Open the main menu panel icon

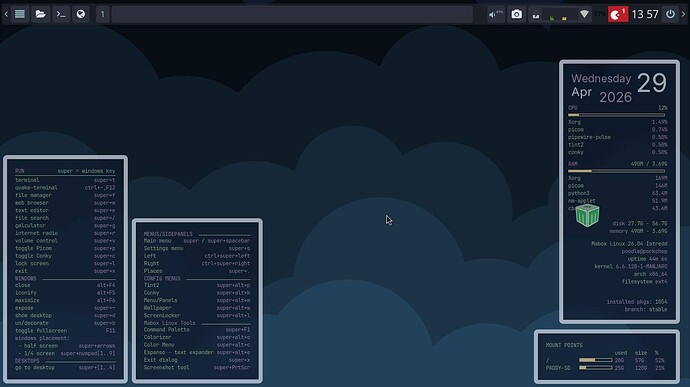click(20, 14)
